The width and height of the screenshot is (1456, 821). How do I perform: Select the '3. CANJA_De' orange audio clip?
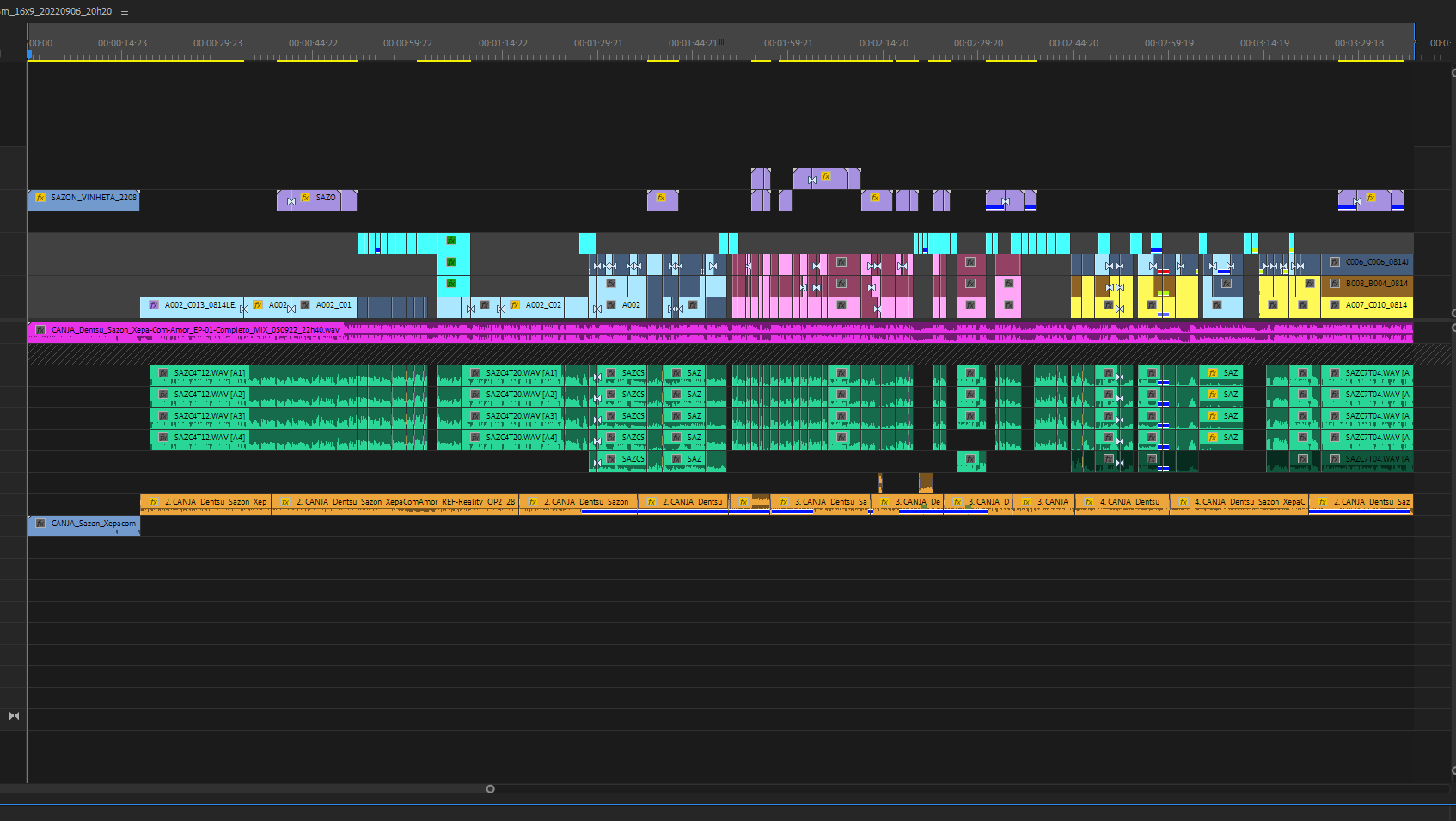(x=908, y=505)
